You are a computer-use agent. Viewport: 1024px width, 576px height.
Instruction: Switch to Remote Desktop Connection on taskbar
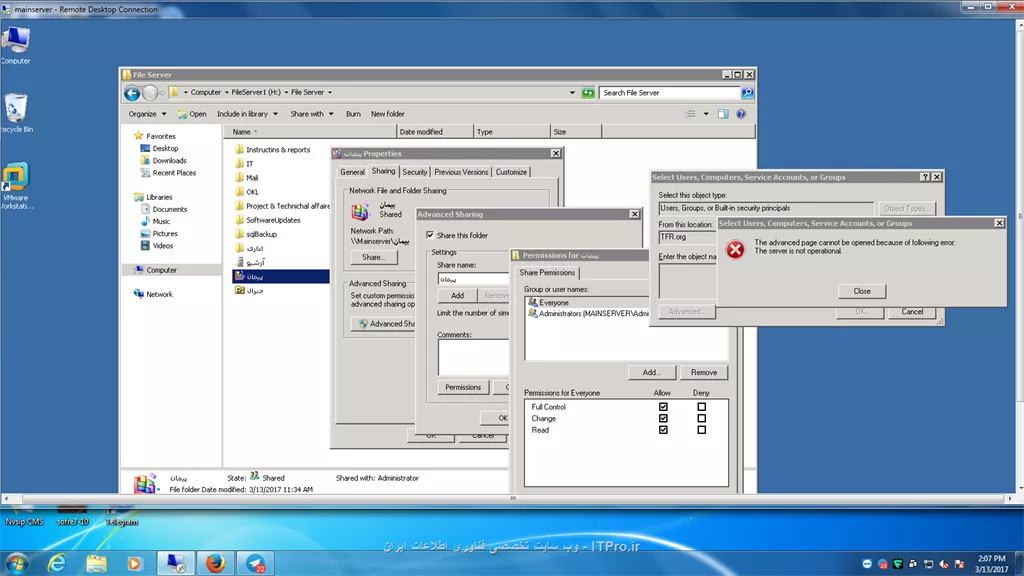tap(176, 562)
